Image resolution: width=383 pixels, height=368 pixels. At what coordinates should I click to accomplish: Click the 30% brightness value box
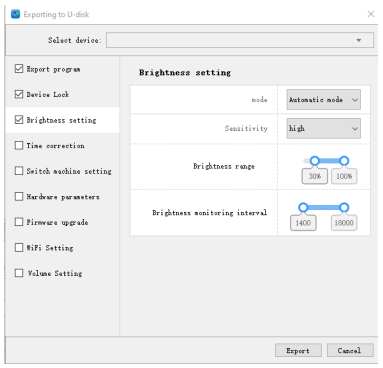coord(315,176)
